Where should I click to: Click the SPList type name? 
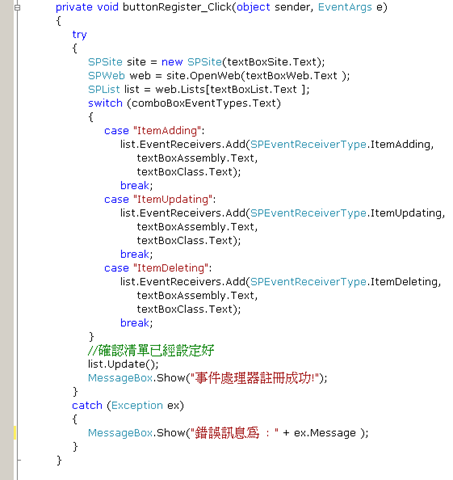point(104,89)
